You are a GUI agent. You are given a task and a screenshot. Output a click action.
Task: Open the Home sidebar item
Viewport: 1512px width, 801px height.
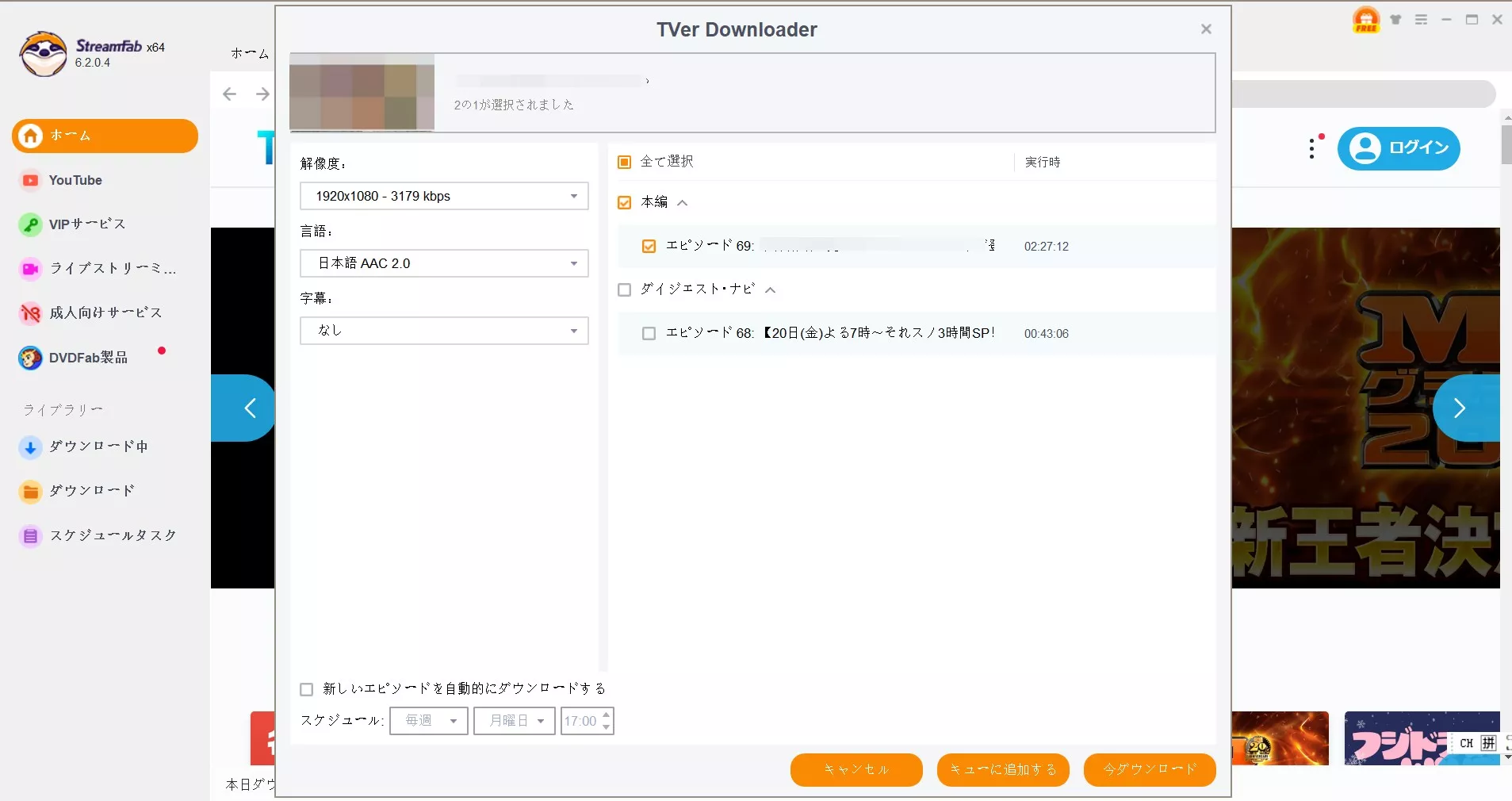tap(105, 136)
